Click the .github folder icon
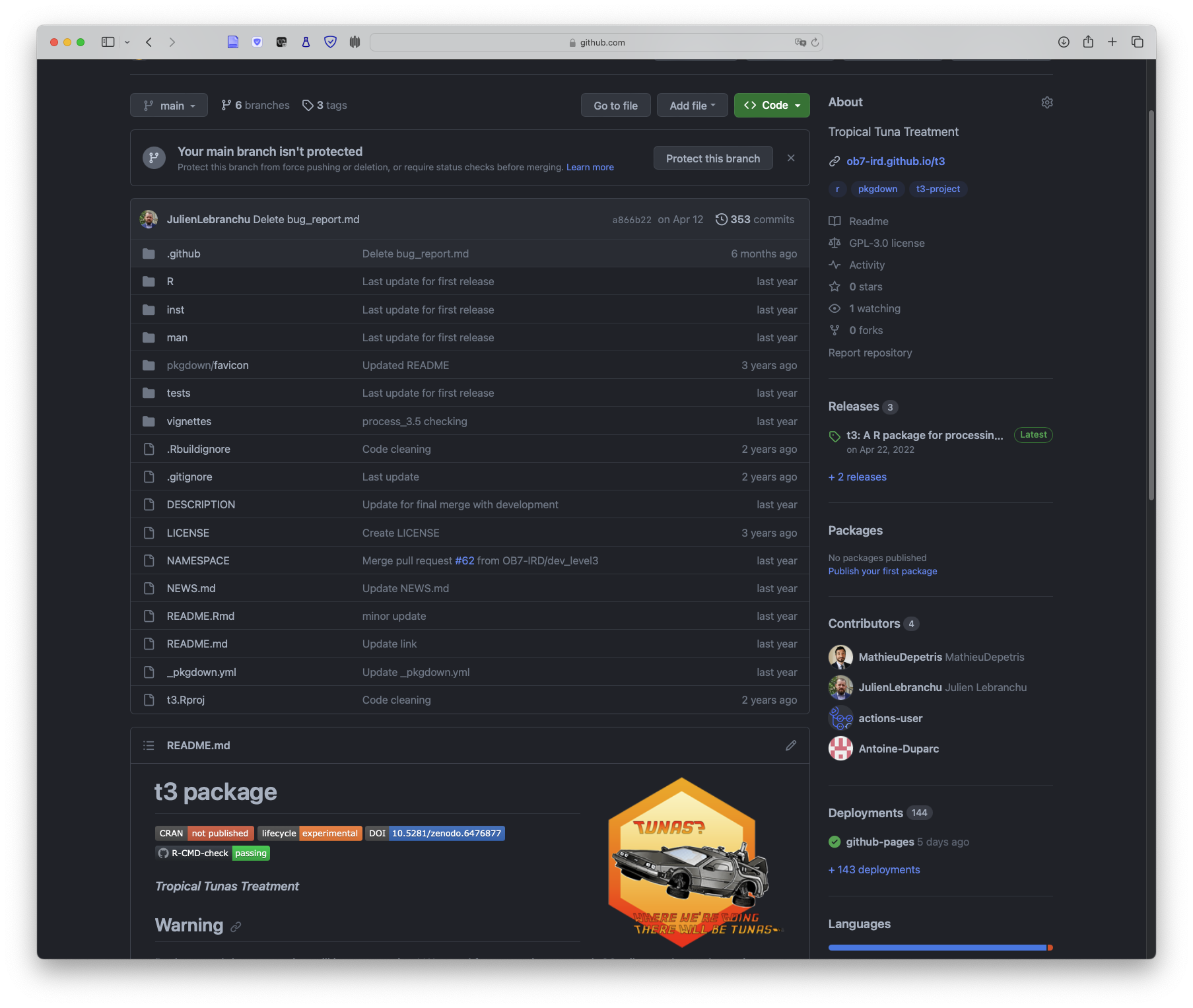The width and height of the screenshot is (1193, 1008). (149, 253)
